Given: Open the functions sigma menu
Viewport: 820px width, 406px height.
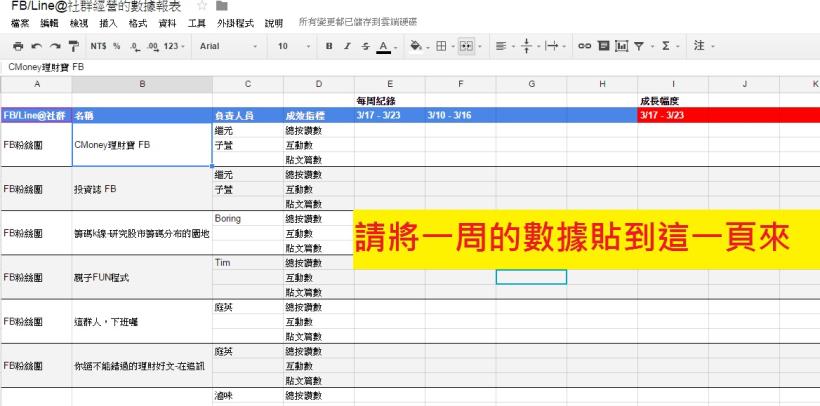Looking at the screenshot, I should coord(665,46).
